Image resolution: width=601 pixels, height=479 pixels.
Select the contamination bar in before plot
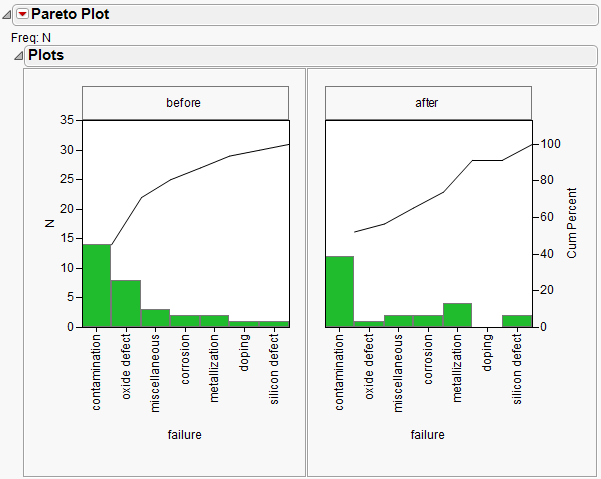coord(97,286)
